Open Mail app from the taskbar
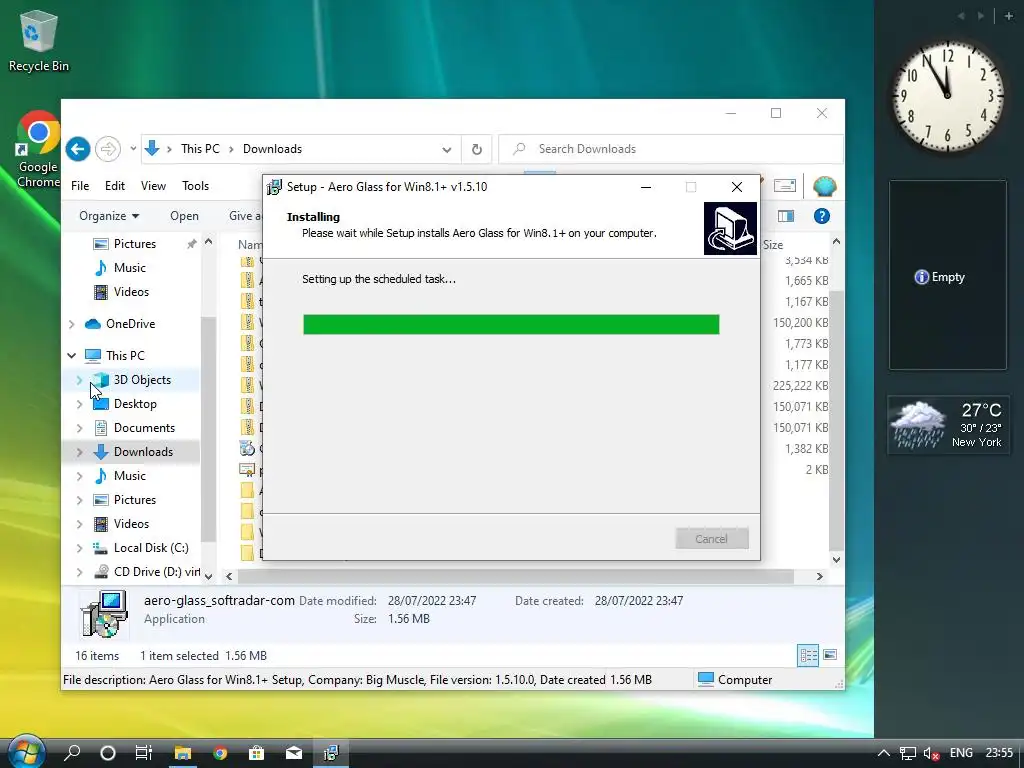This screenshot has width=1024, height=768. 294,753
